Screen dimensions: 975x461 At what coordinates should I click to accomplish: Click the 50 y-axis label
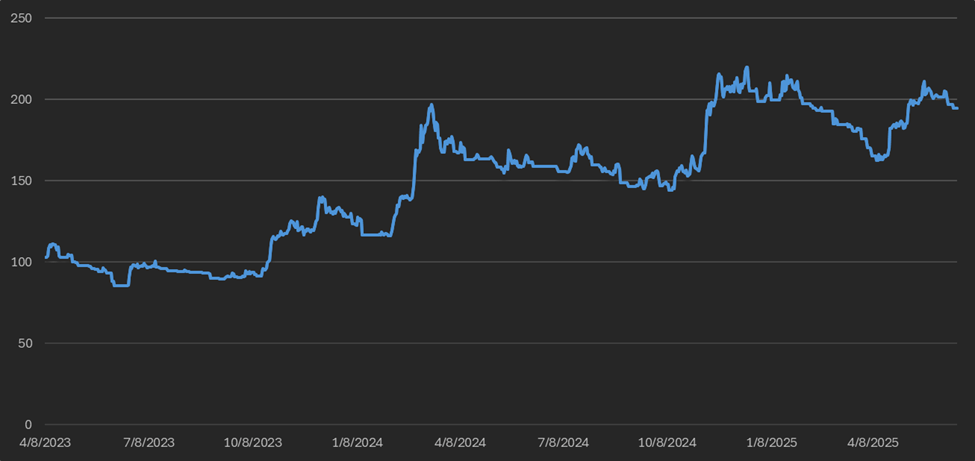tap(26, 343)
